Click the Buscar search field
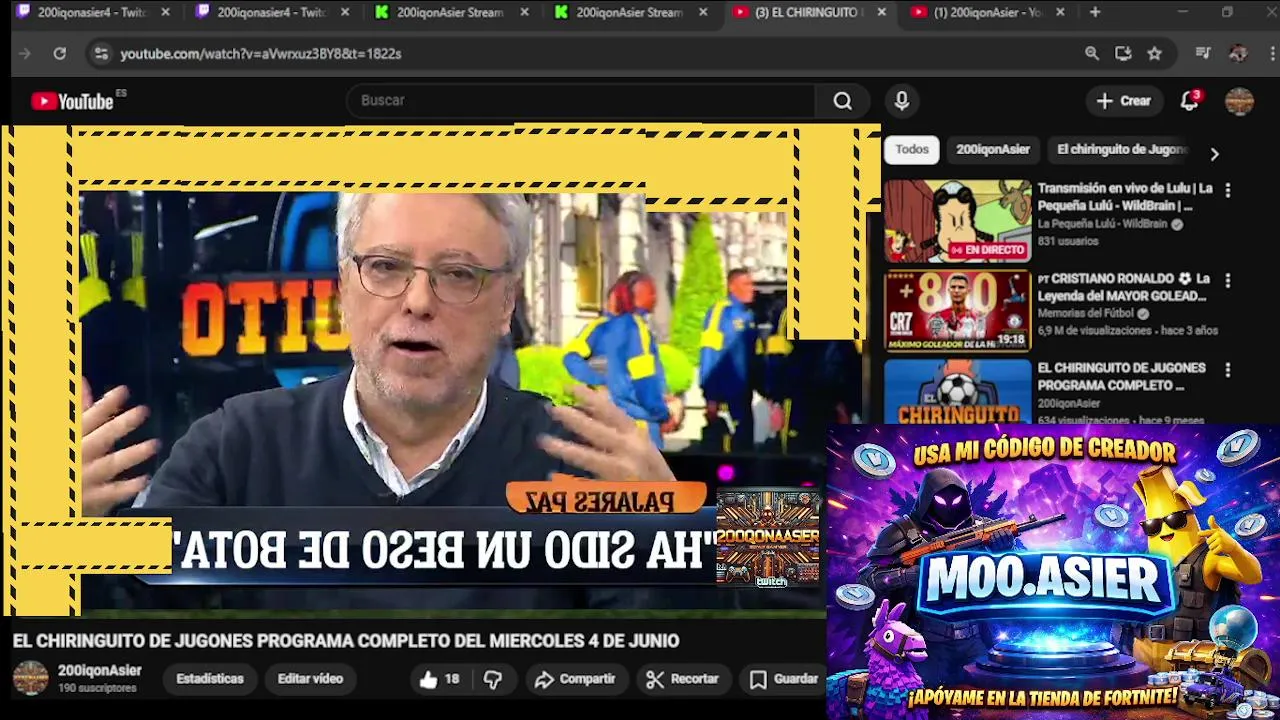The width and height of the screenshot is (1280, 720). [583, 101]
